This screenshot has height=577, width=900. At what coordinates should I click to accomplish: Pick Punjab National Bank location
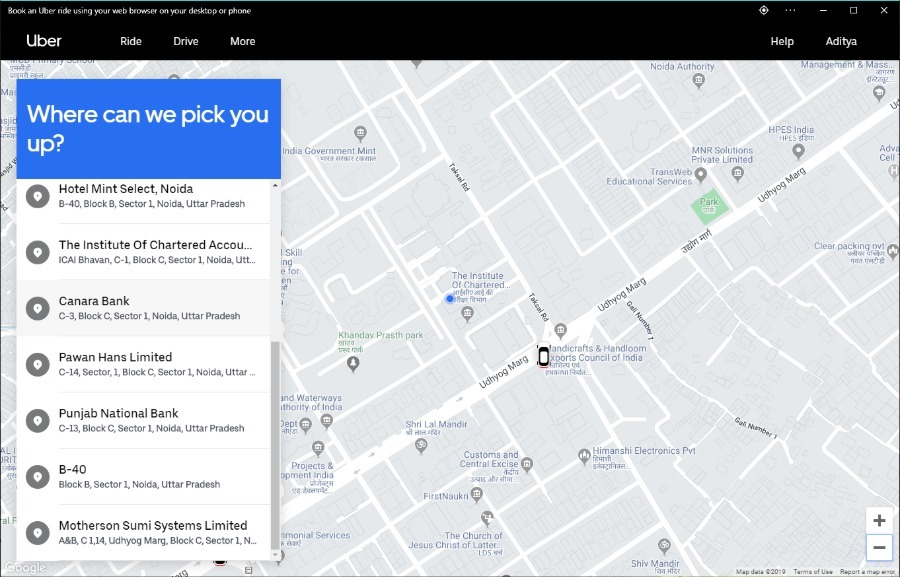coord(143,420)
